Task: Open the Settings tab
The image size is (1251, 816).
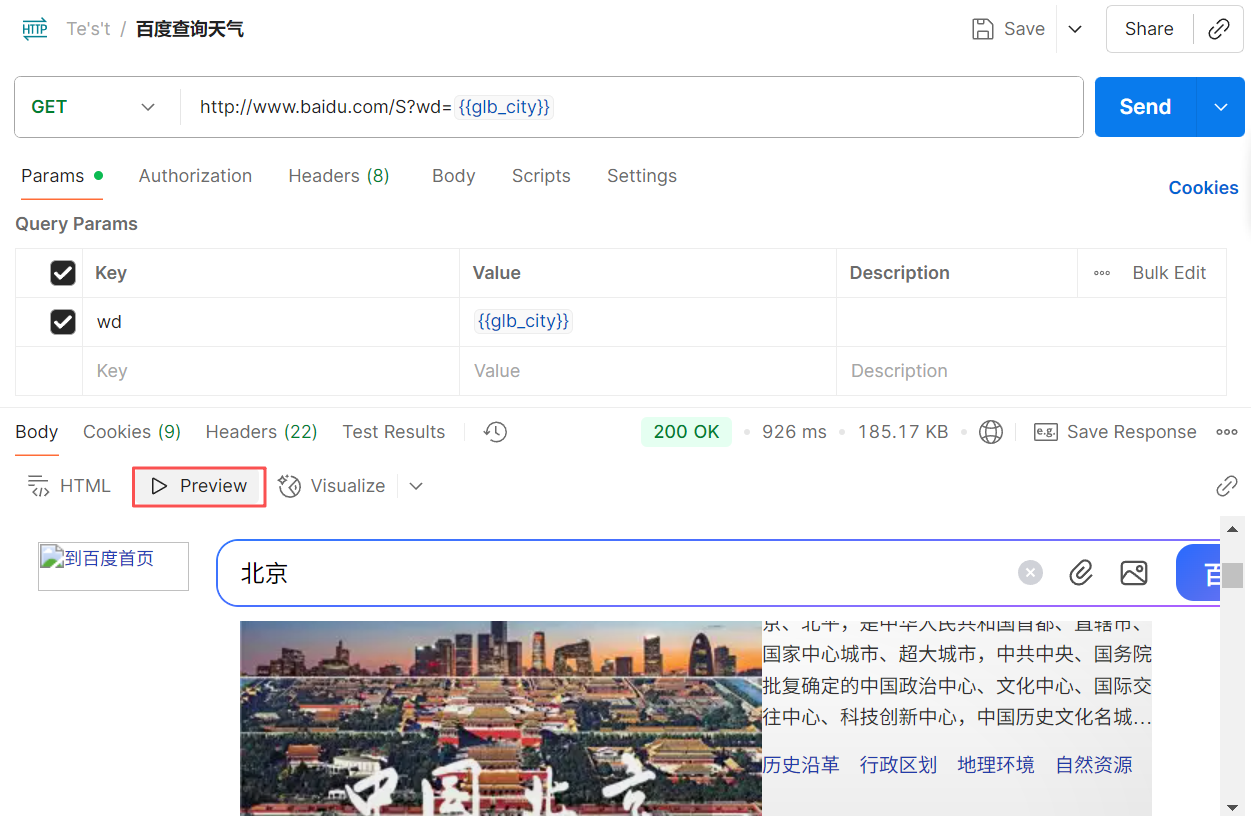Action: pos(642,176)
